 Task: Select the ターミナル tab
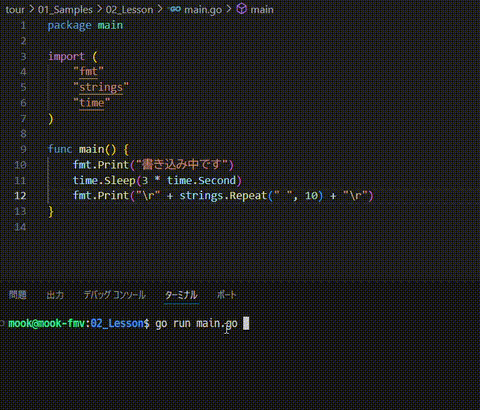click(x=182, y=295)
